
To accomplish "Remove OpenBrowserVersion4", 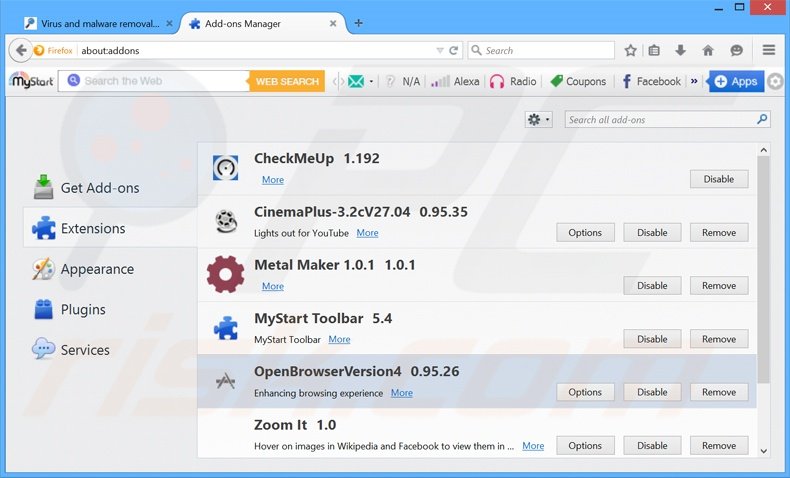I will (x=719, y=392).
